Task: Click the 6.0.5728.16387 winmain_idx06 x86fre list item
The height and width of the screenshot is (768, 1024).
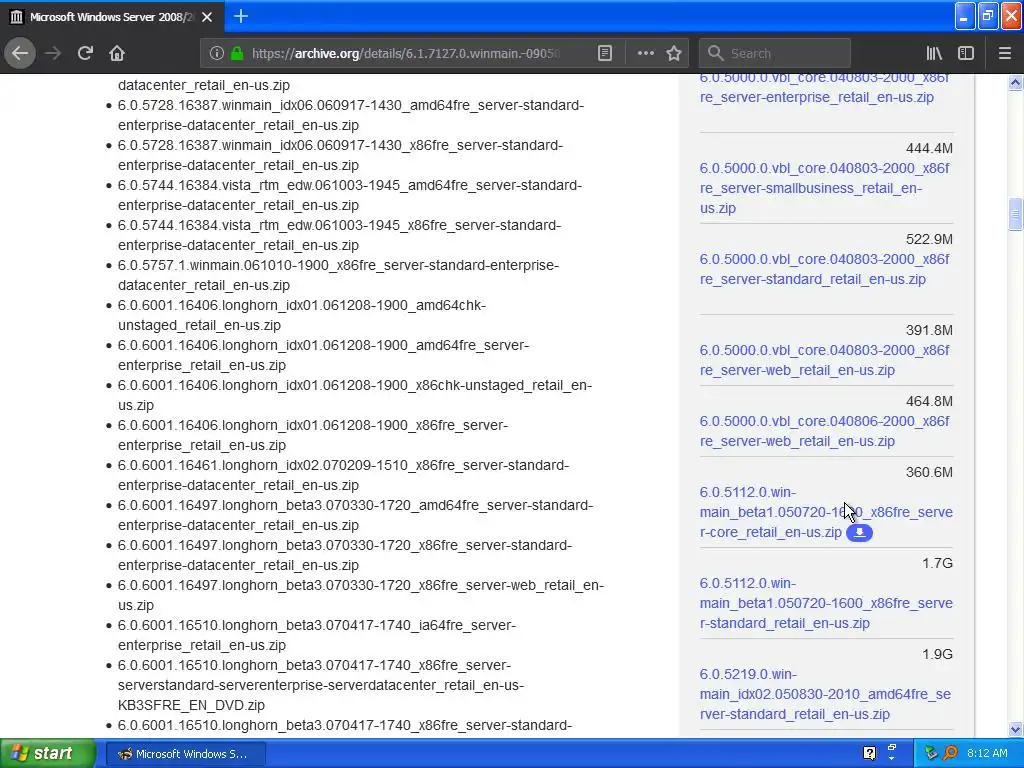Action: pyautogui.click(x=340, y=155)
